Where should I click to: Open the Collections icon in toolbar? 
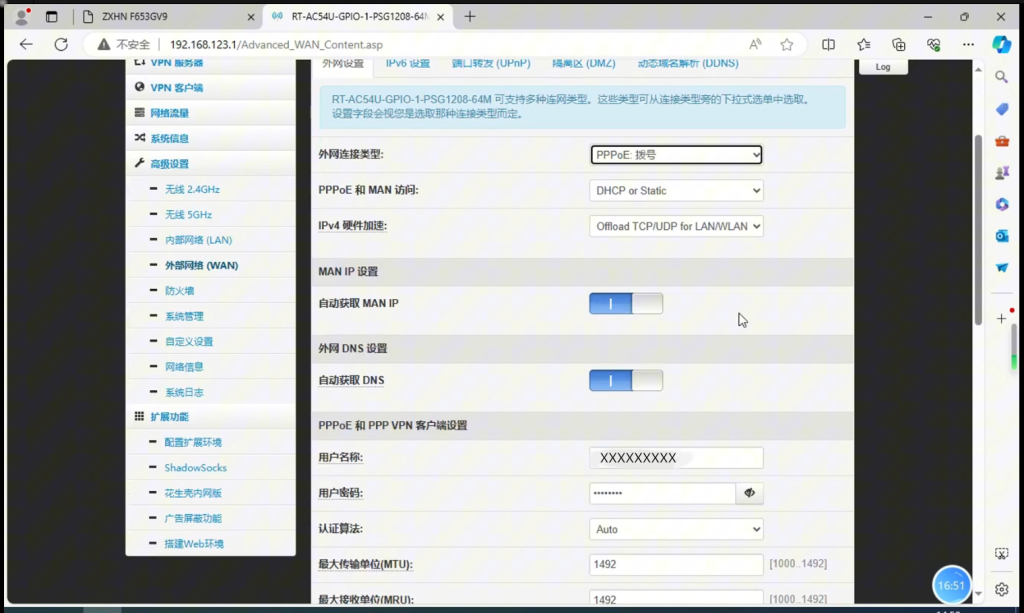(x=898, y=45)
